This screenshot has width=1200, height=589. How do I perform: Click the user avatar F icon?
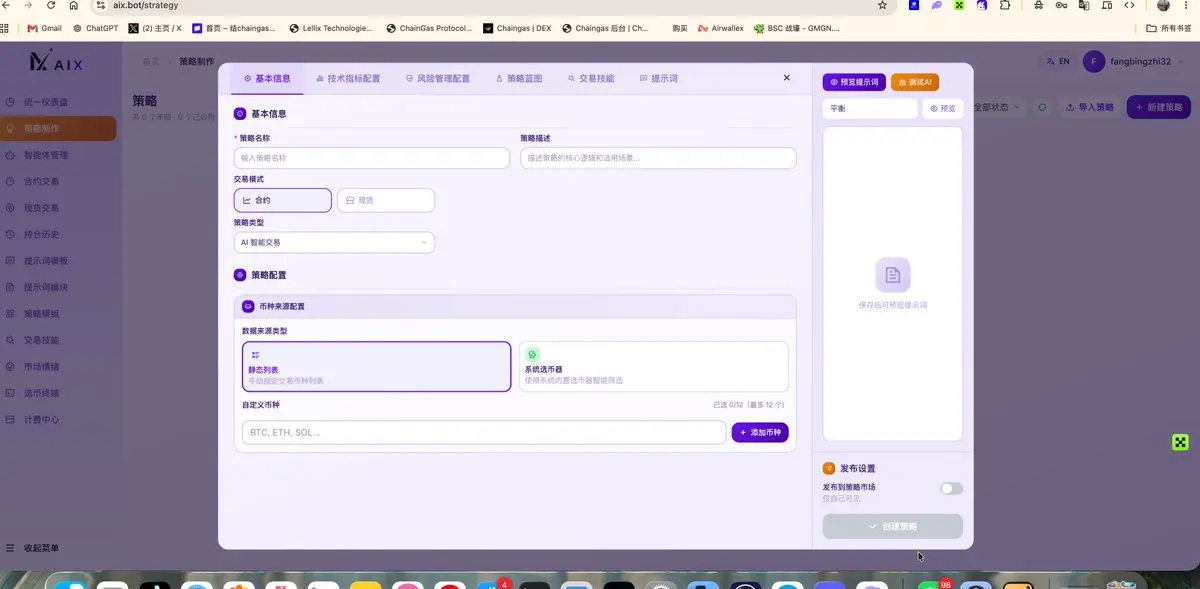pos(1094,61)
